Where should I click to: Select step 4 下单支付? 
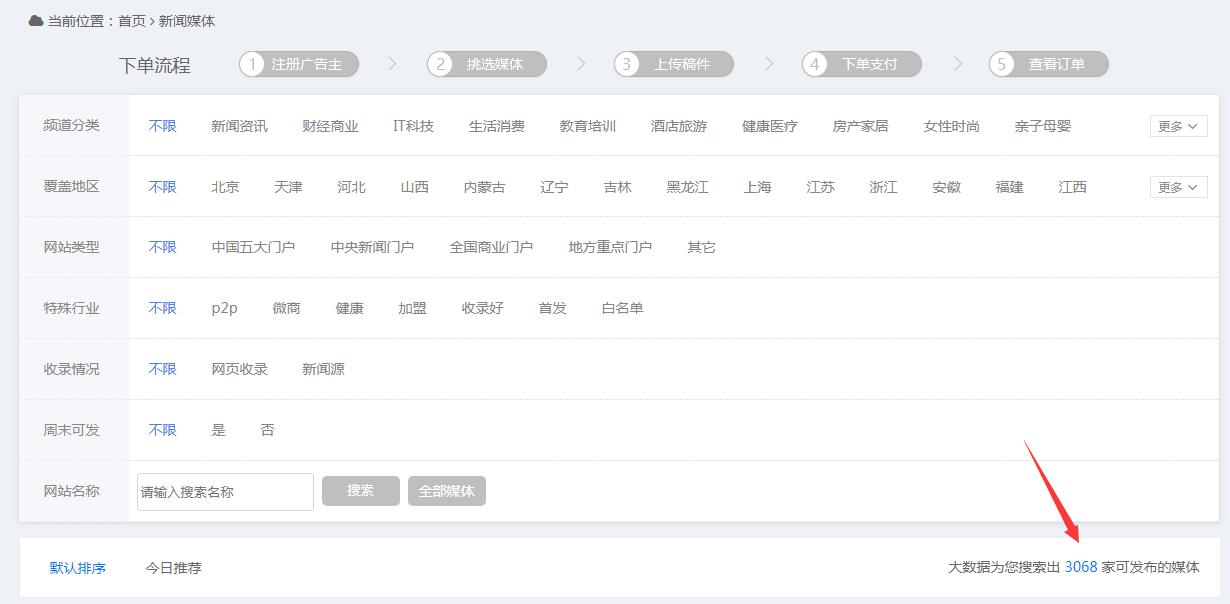(x=862, y=64)
